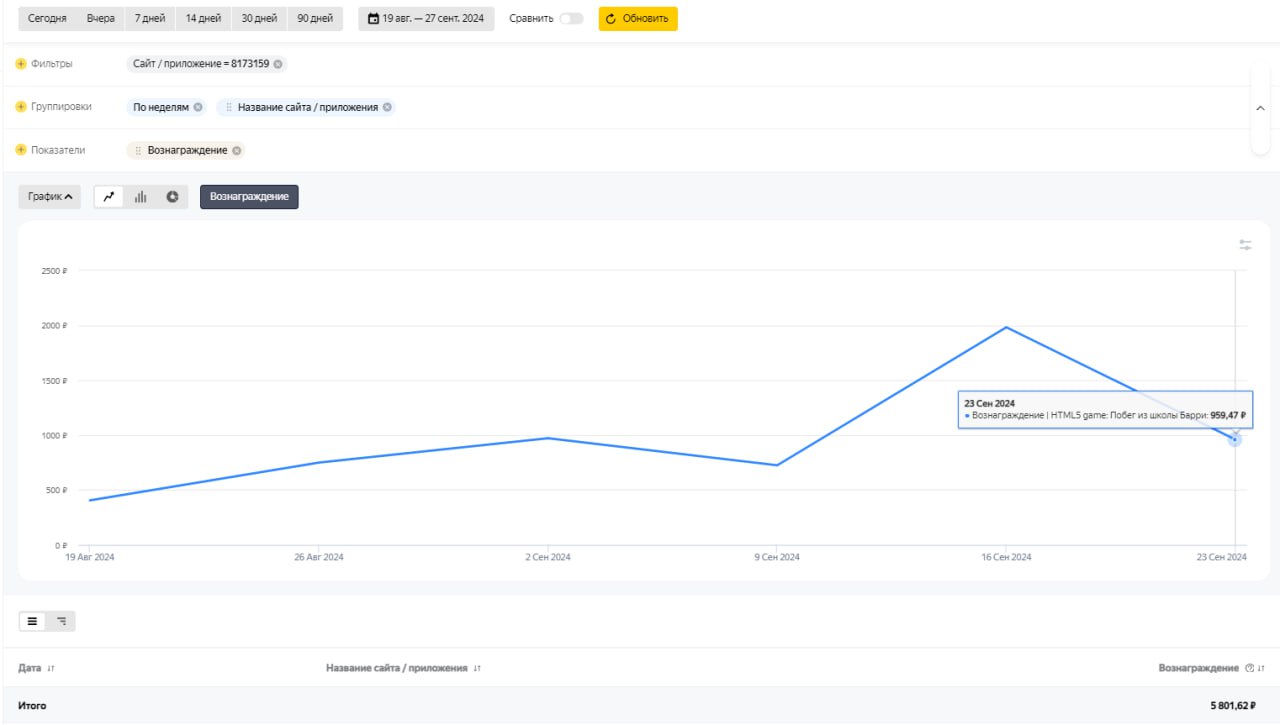1280x725 pixels.
Task: Open the date range picker
Action: point(426,18)
